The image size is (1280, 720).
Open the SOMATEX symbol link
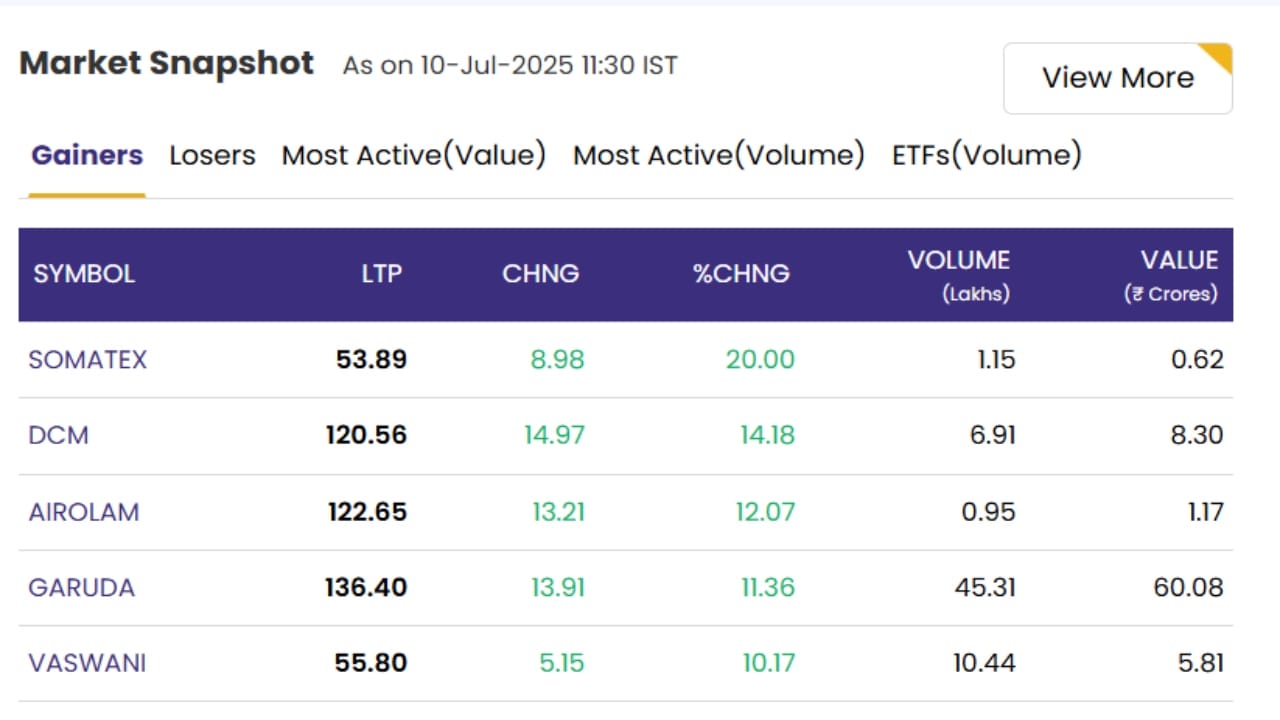click(88, 360)
